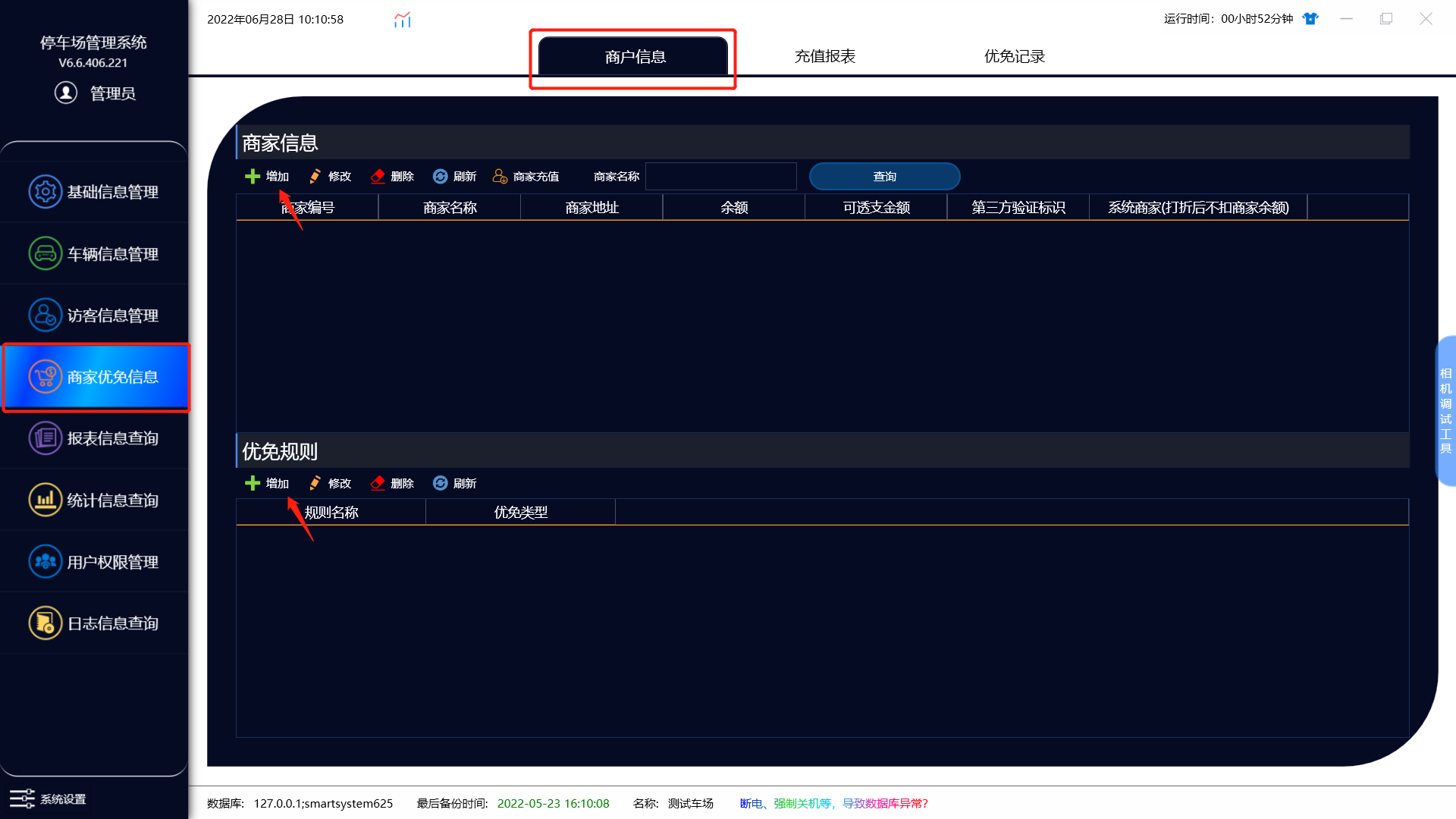Click 删除 in 商家信息 toolbar
This screenshot has height=819, width=1456.
pyautogui.click(x=392, y=176)
